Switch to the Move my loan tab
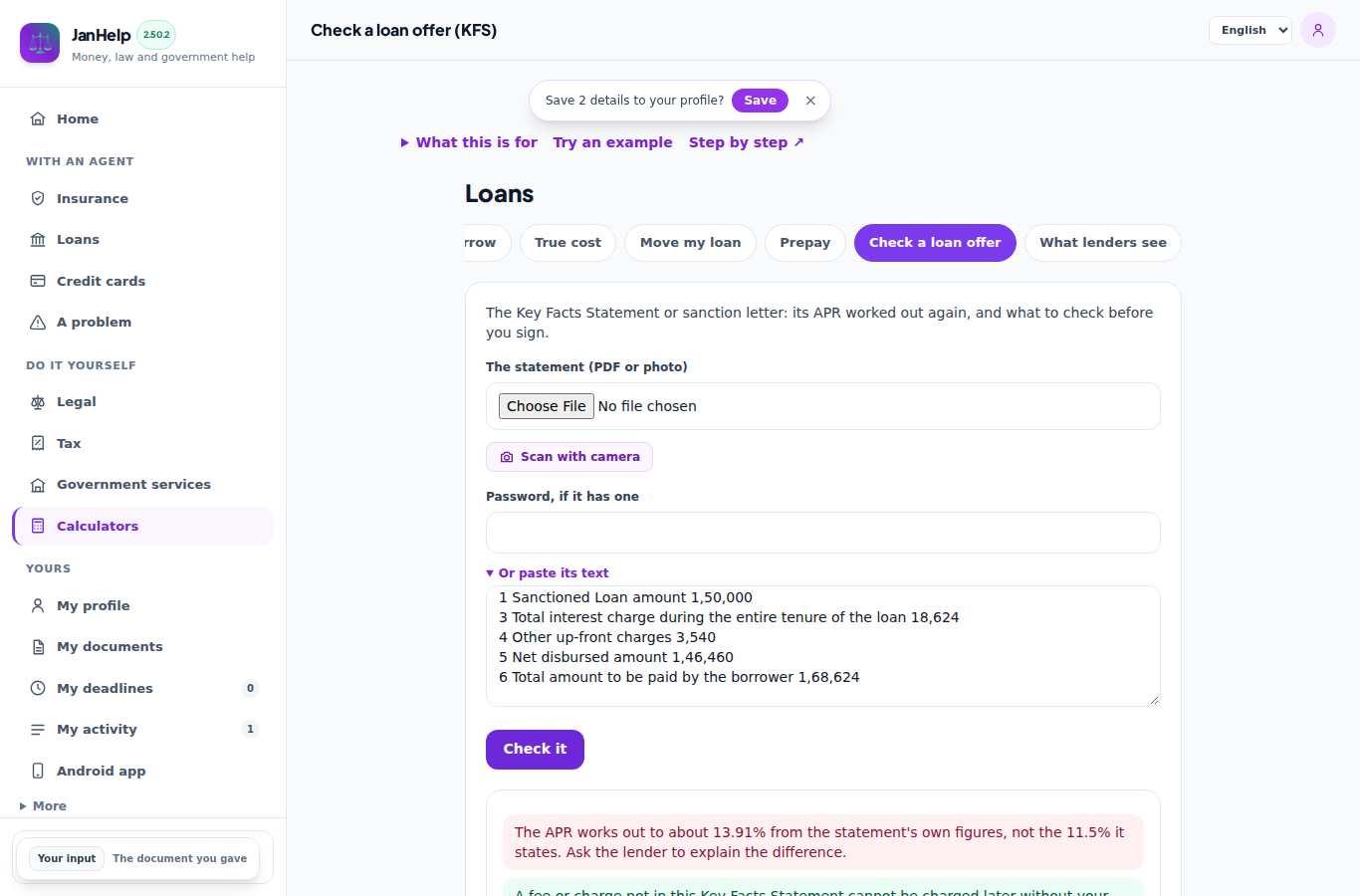Image resolution: width=1360 pixels, height=896 pixels. click(690, 242)
